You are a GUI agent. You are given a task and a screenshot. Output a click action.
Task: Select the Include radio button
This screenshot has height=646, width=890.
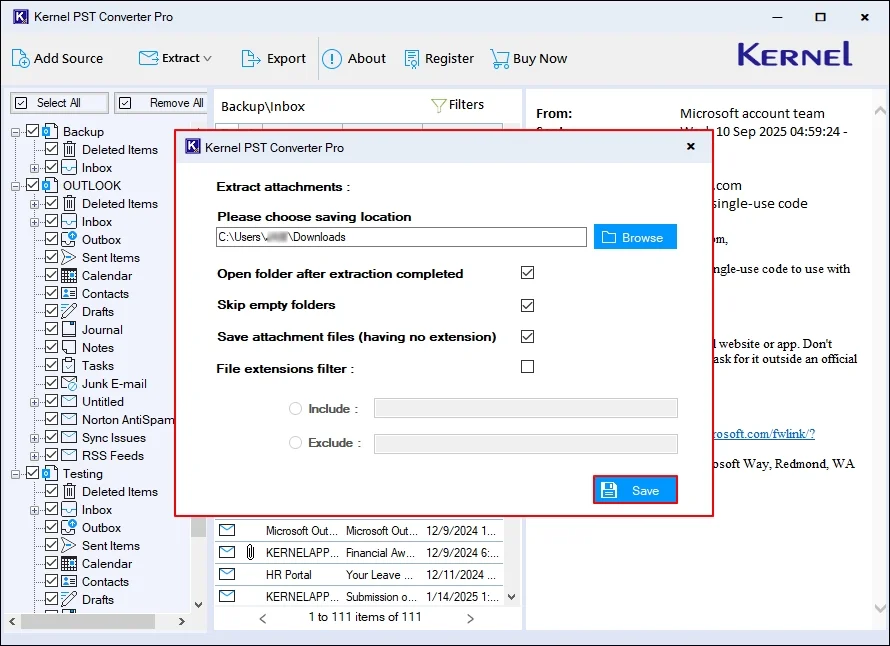point(295,409)
